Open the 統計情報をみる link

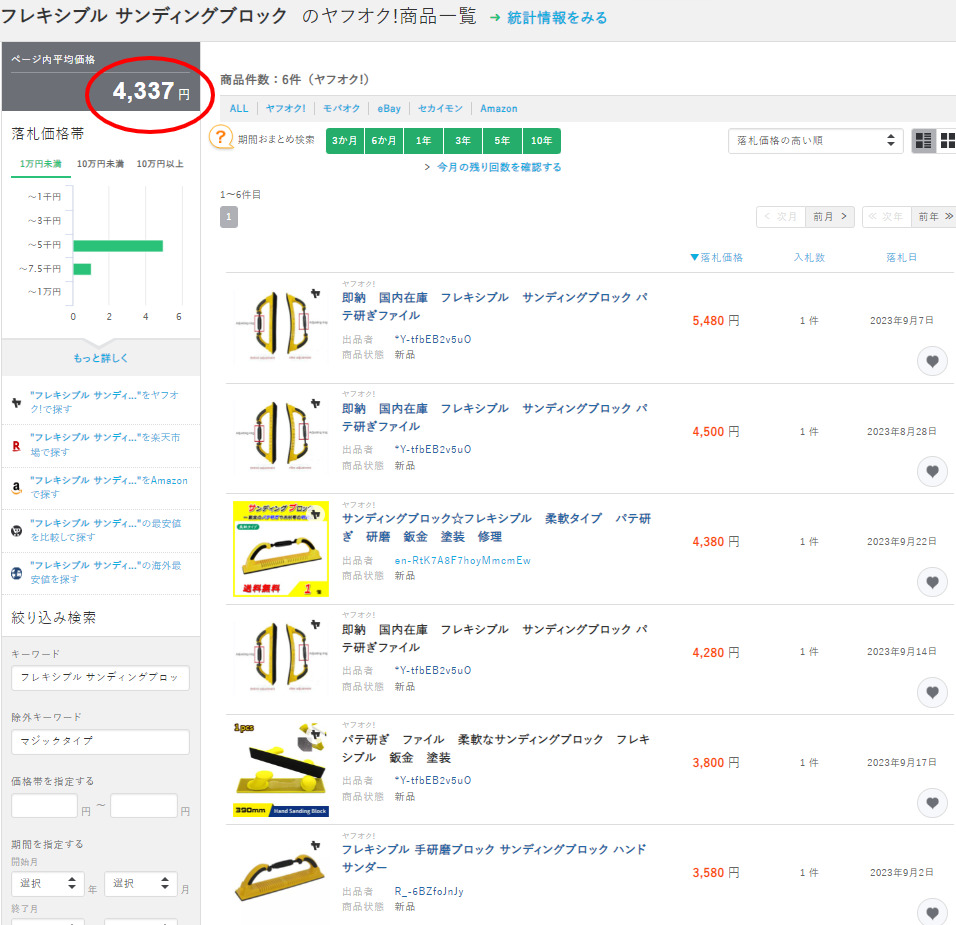(548, 17)
